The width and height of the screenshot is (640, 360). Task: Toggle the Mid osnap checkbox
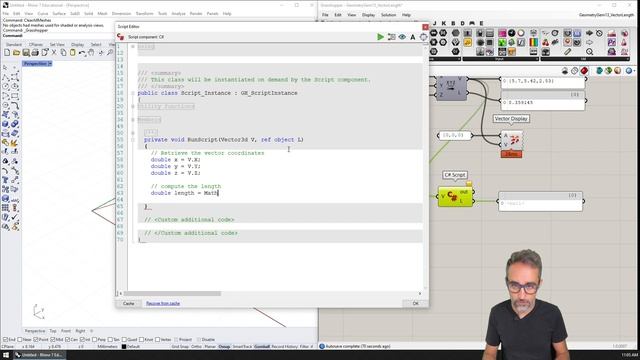[x=52, y=340]
